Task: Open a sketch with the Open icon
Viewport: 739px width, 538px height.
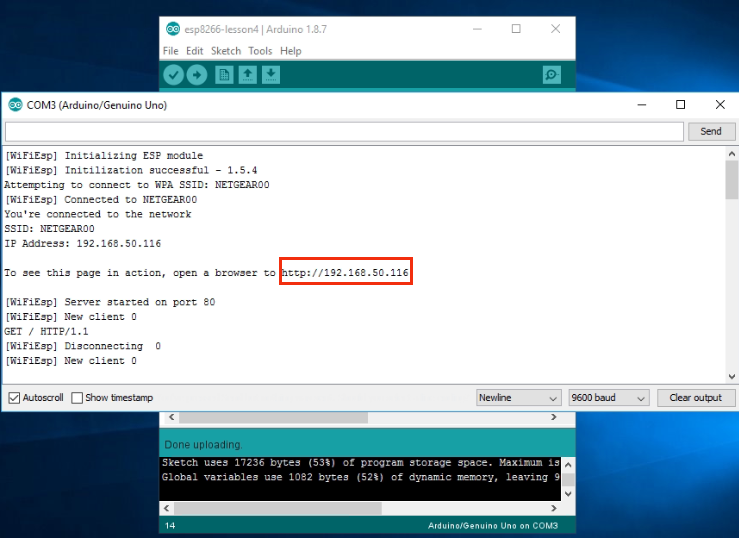Action: [x=247, y=75]
